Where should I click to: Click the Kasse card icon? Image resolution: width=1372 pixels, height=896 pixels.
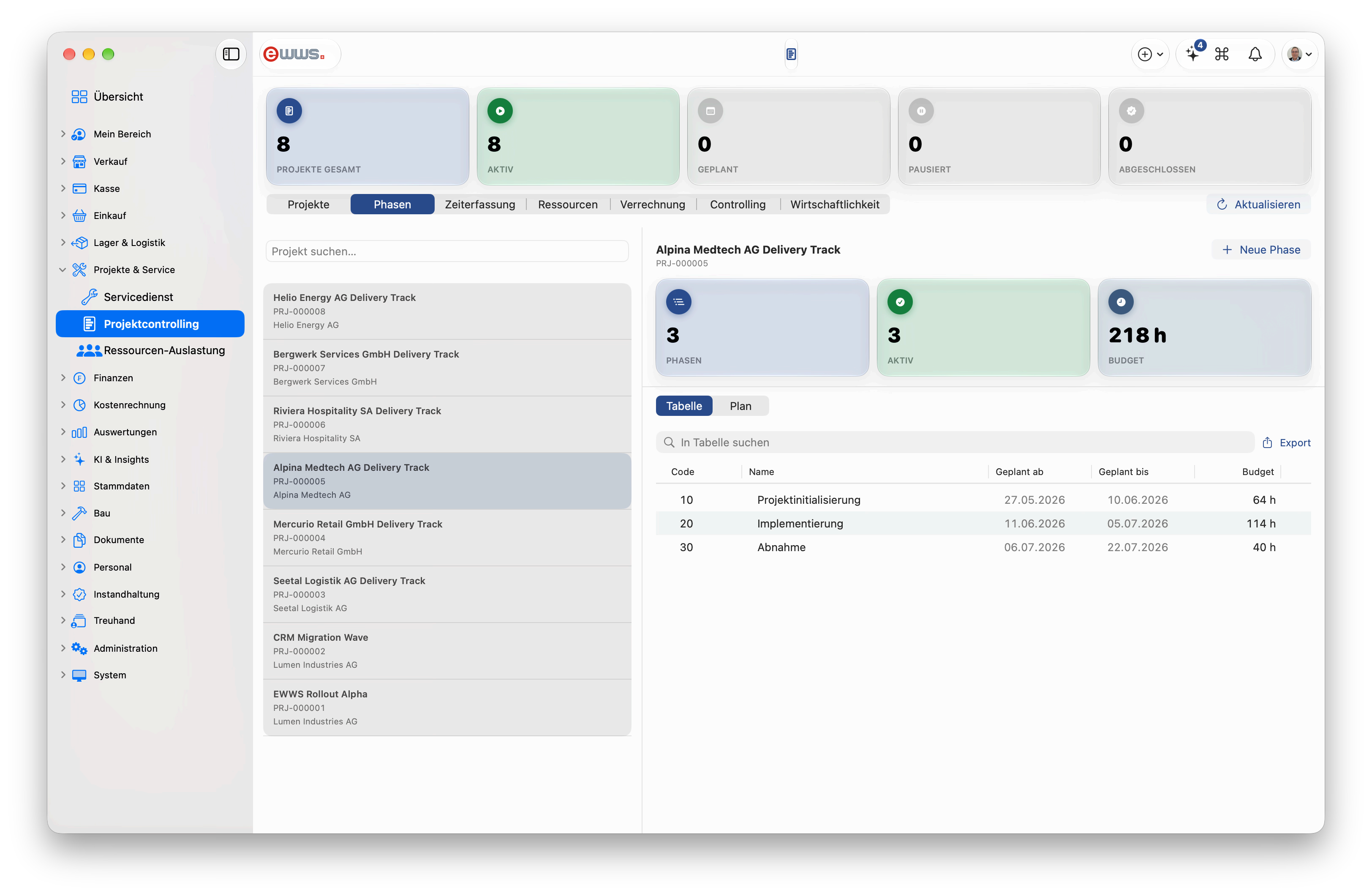[x=79, y=188]
